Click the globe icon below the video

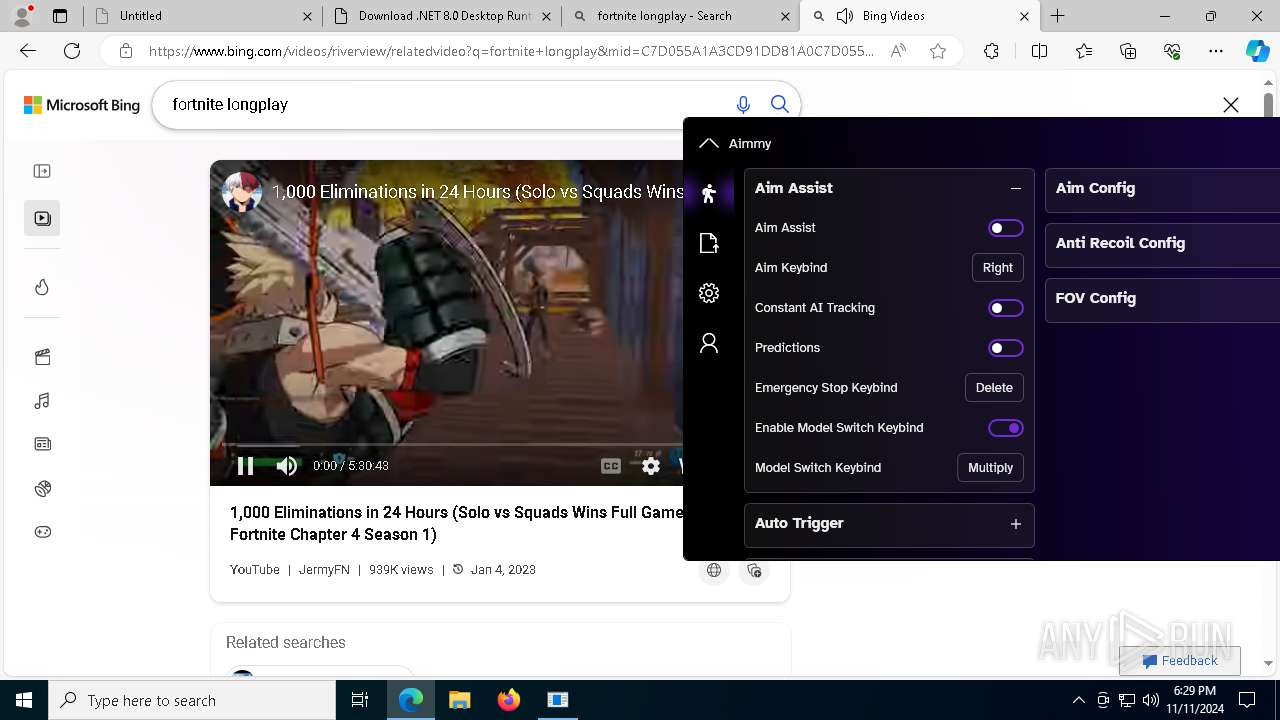(714, 570)
